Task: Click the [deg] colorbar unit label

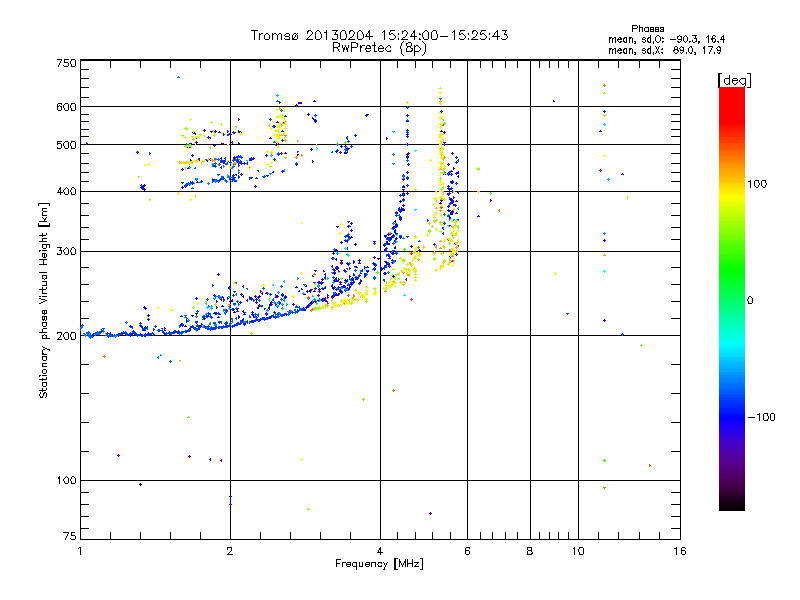Action: coord(734,80)
